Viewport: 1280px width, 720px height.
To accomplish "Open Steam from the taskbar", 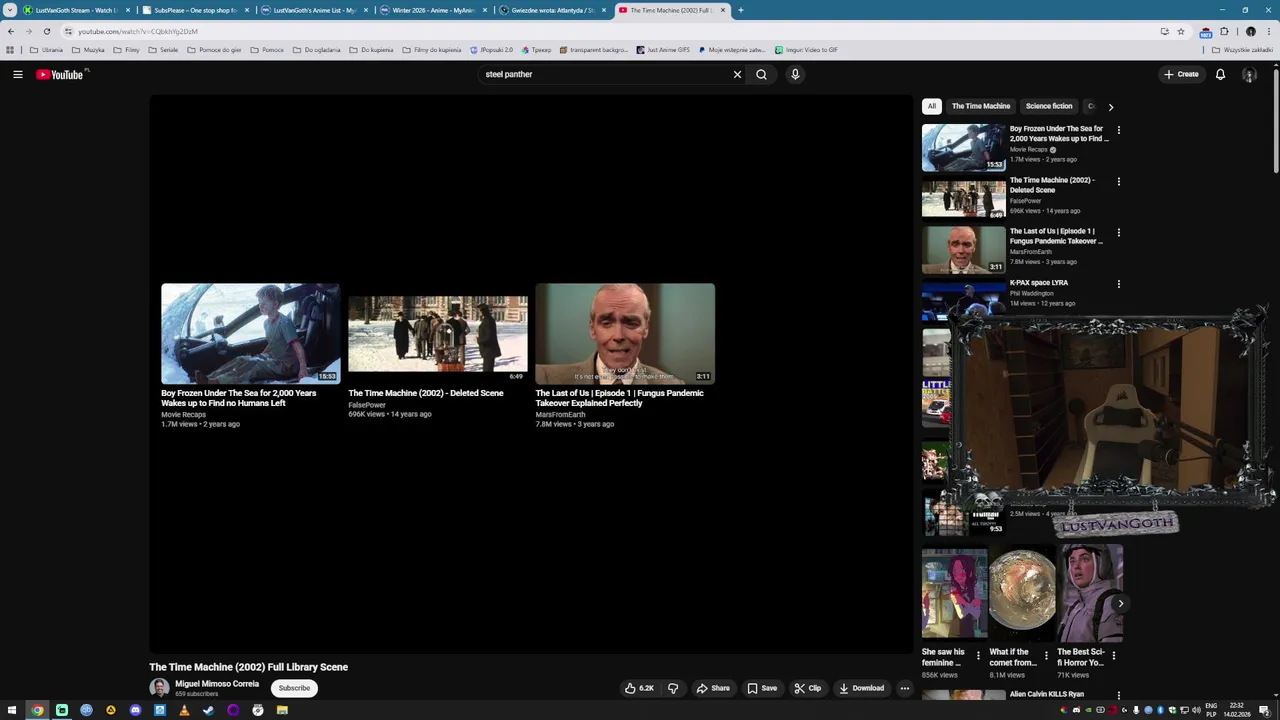I will pos(208,710).
